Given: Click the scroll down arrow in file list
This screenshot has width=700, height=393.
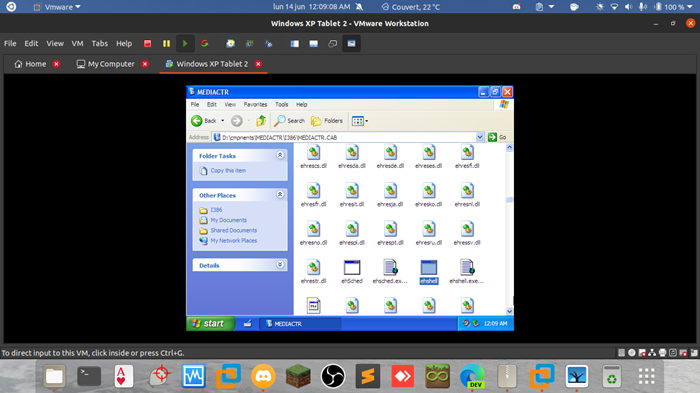Looking at the screenshot, I should click(509, 311).
